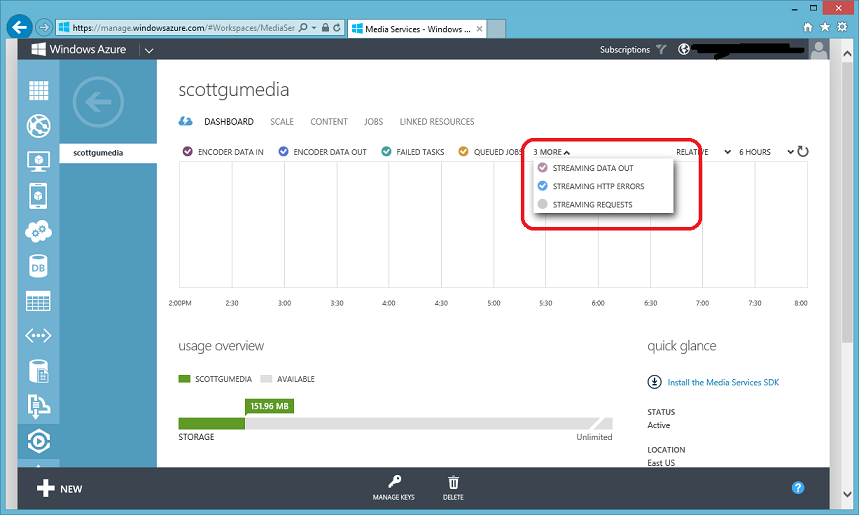Open the cylinder-with-document icon in sidebar

pyautogui.click(x=38, y=371)
